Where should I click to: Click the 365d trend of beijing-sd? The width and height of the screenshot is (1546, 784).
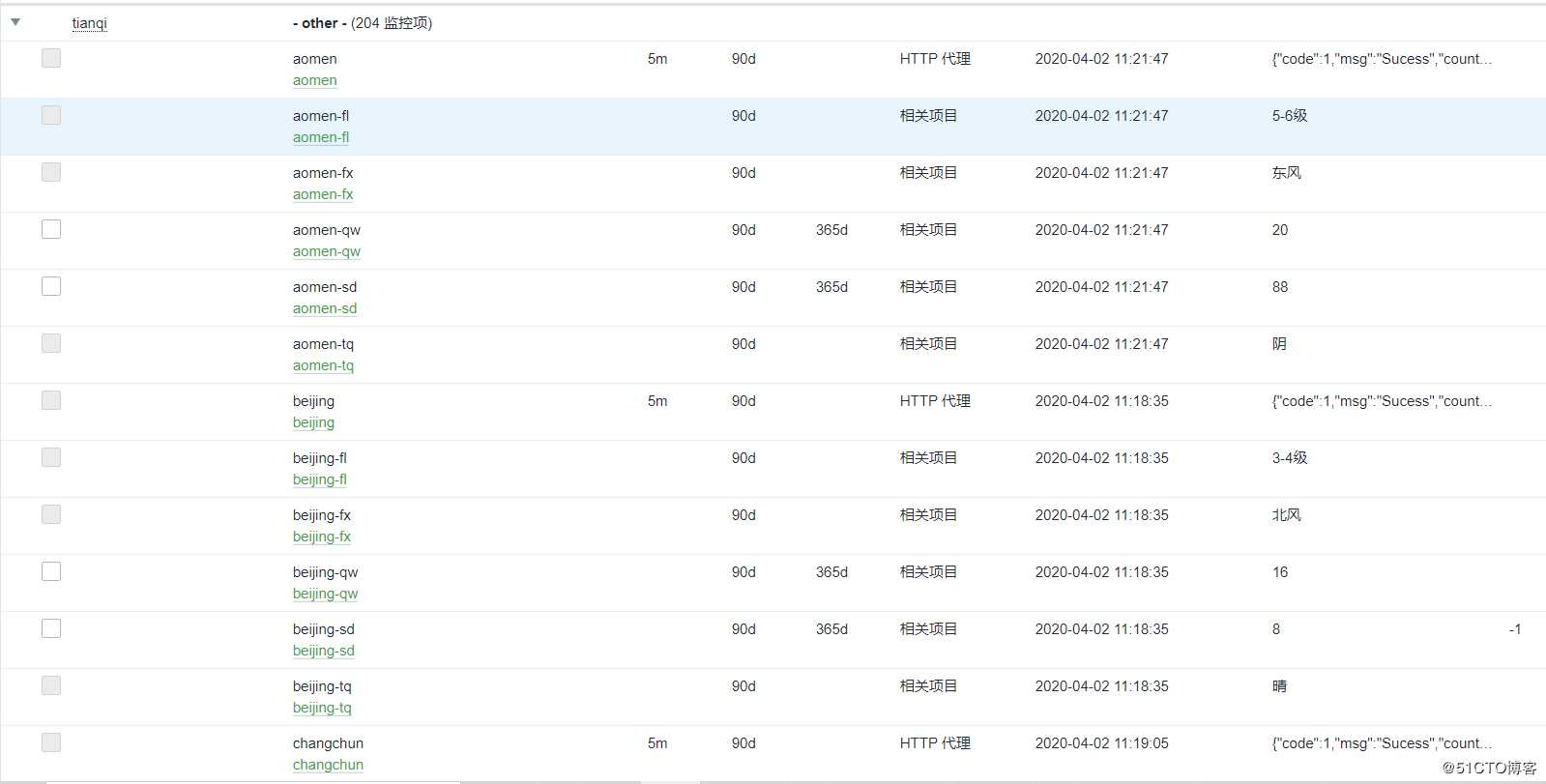(831, 629)
